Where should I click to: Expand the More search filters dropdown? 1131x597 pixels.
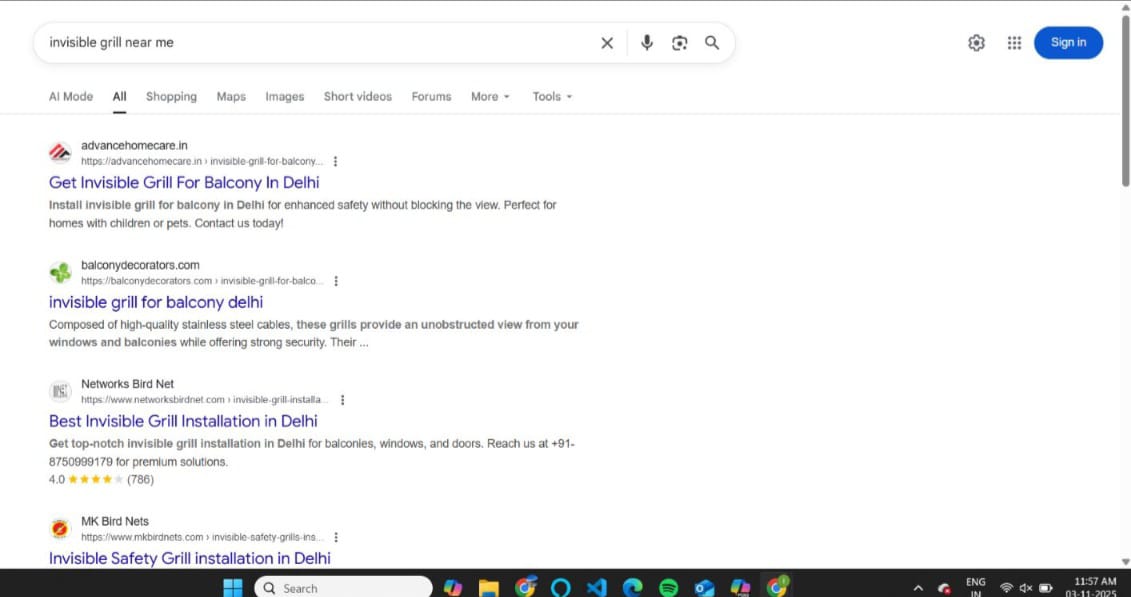(490, 97)
